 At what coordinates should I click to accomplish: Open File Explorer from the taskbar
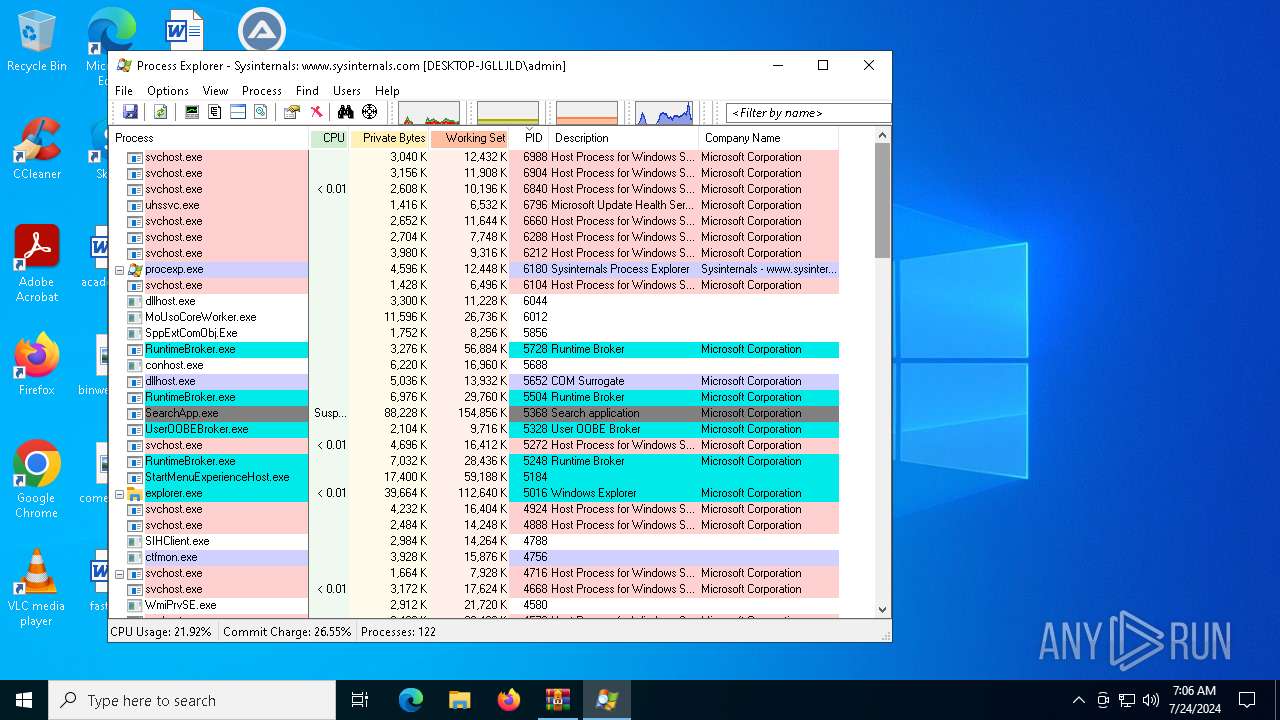pyautogui.click(x=459, y=700)
